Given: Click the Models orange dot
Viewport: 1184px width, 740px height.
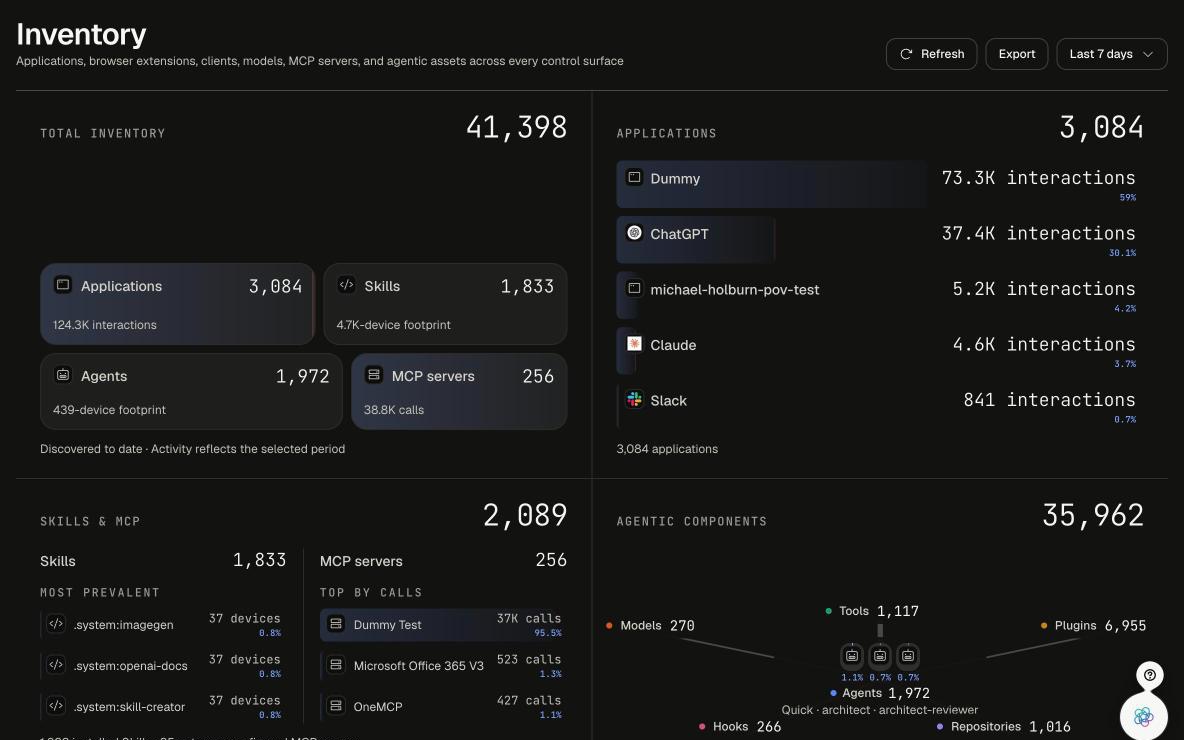Looking at the screenshot, I should pyautogui.click(x=609, y=625).
